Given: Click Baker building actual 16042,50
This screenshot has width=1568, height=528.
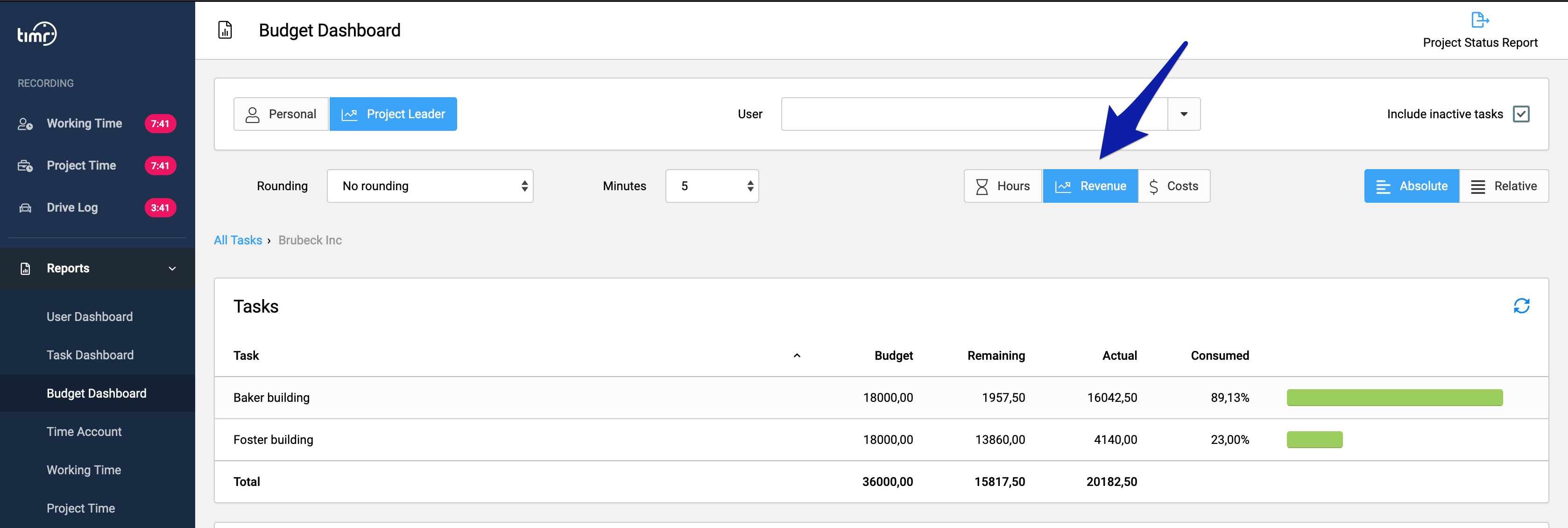Looking at the screenshot, I should 1112,398.
